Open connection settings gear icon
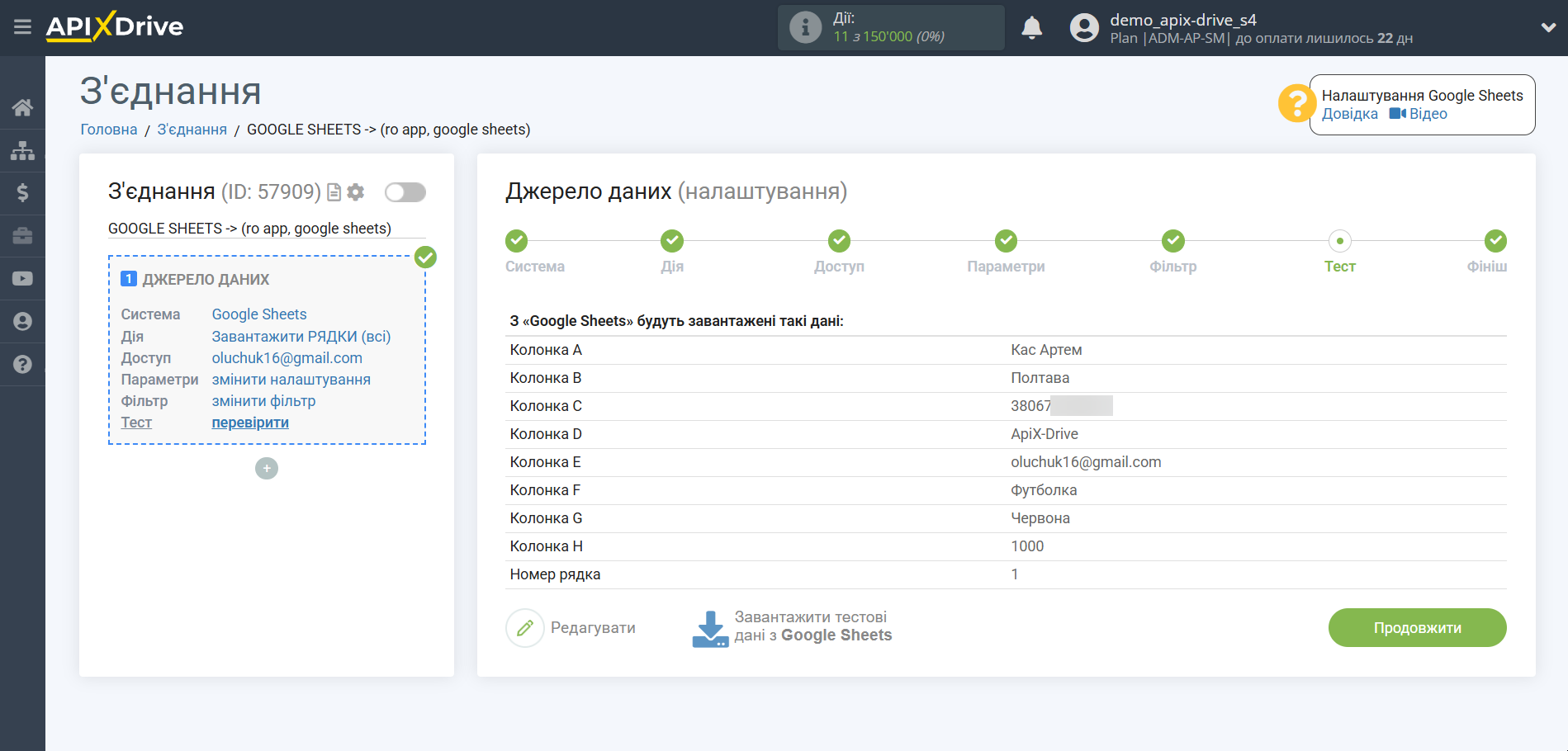The height and width of the screenshot is (751, 1568). click(x=356, y=192)
